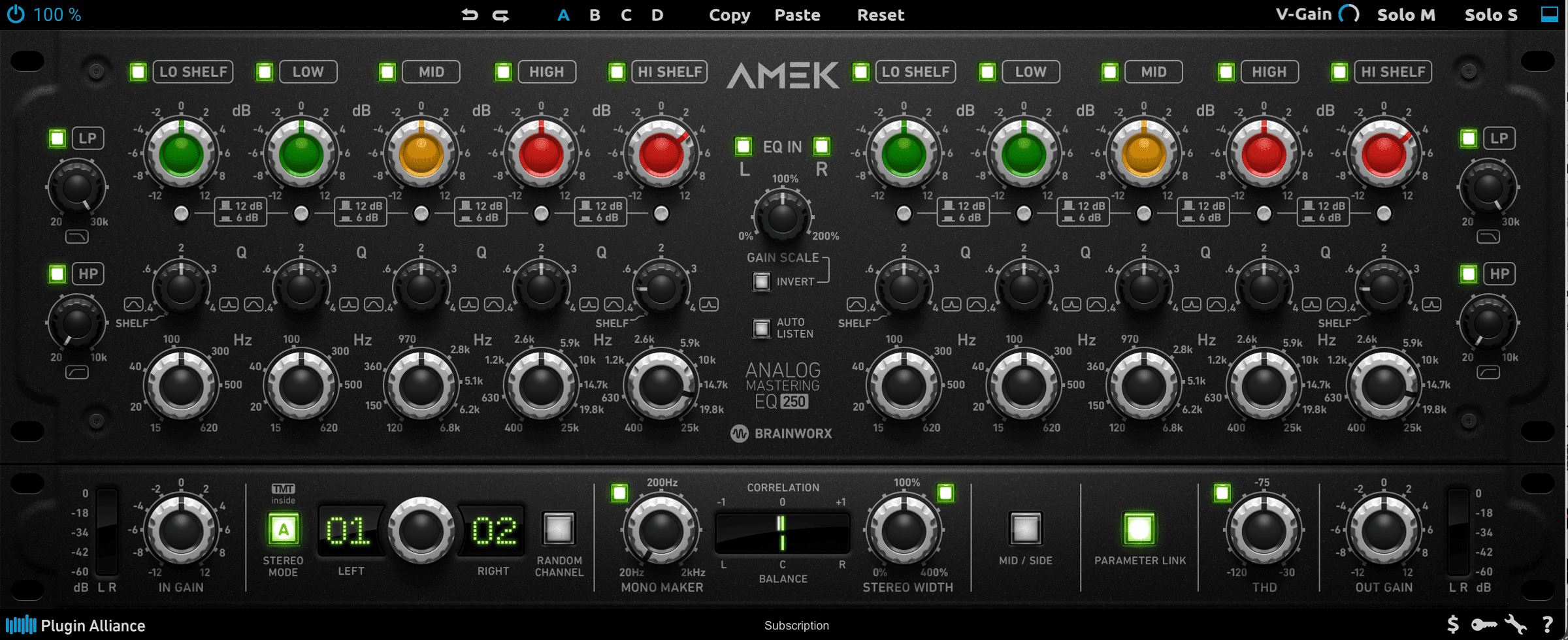This screenshot has height=640, width=1568.
Task: Click the Solo S button
Action: click(1491, 15)
